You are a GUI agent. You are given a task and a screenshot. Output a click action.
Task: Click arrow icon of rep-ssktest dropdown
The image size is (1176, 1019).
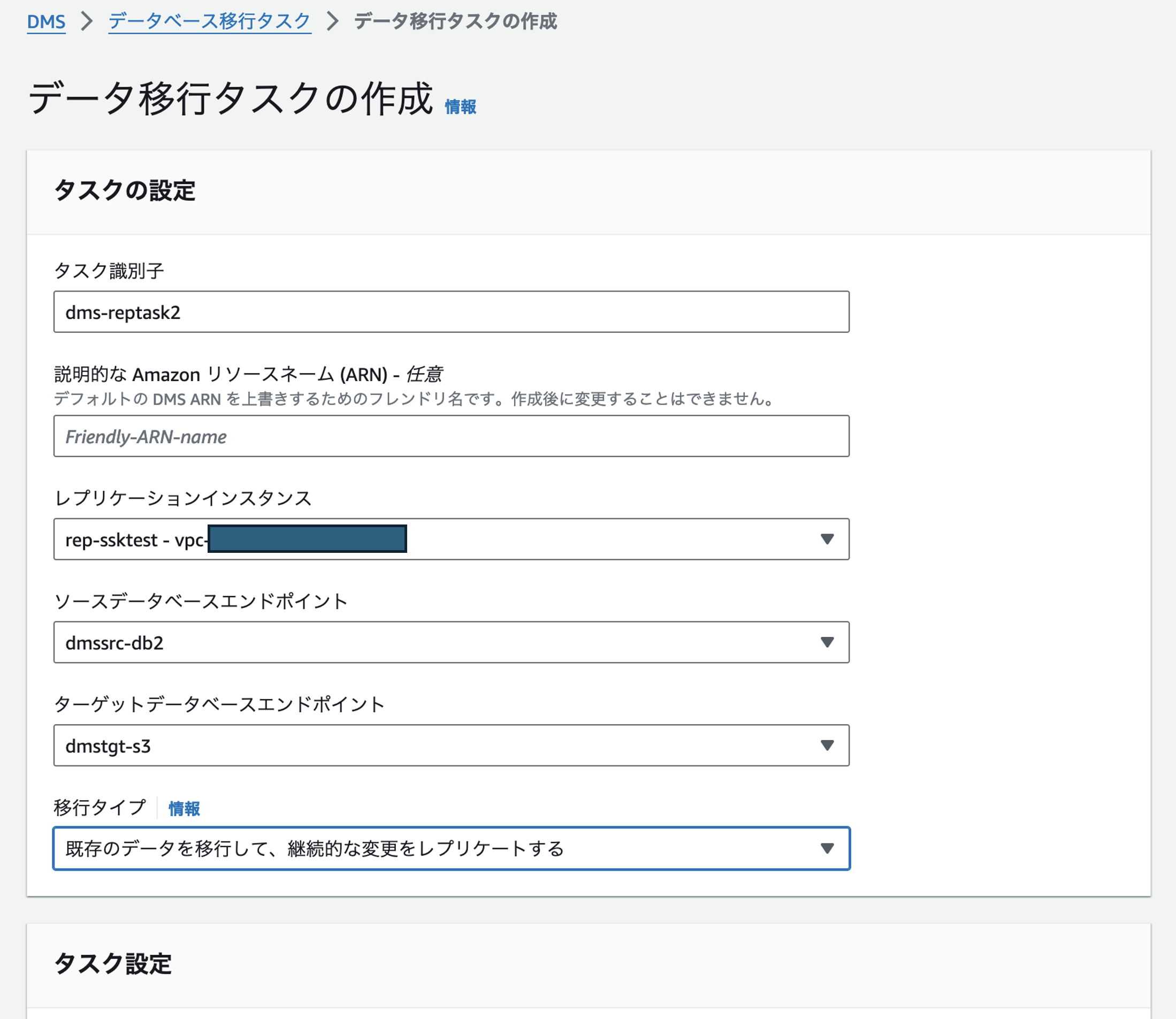(x=827, y=539)
